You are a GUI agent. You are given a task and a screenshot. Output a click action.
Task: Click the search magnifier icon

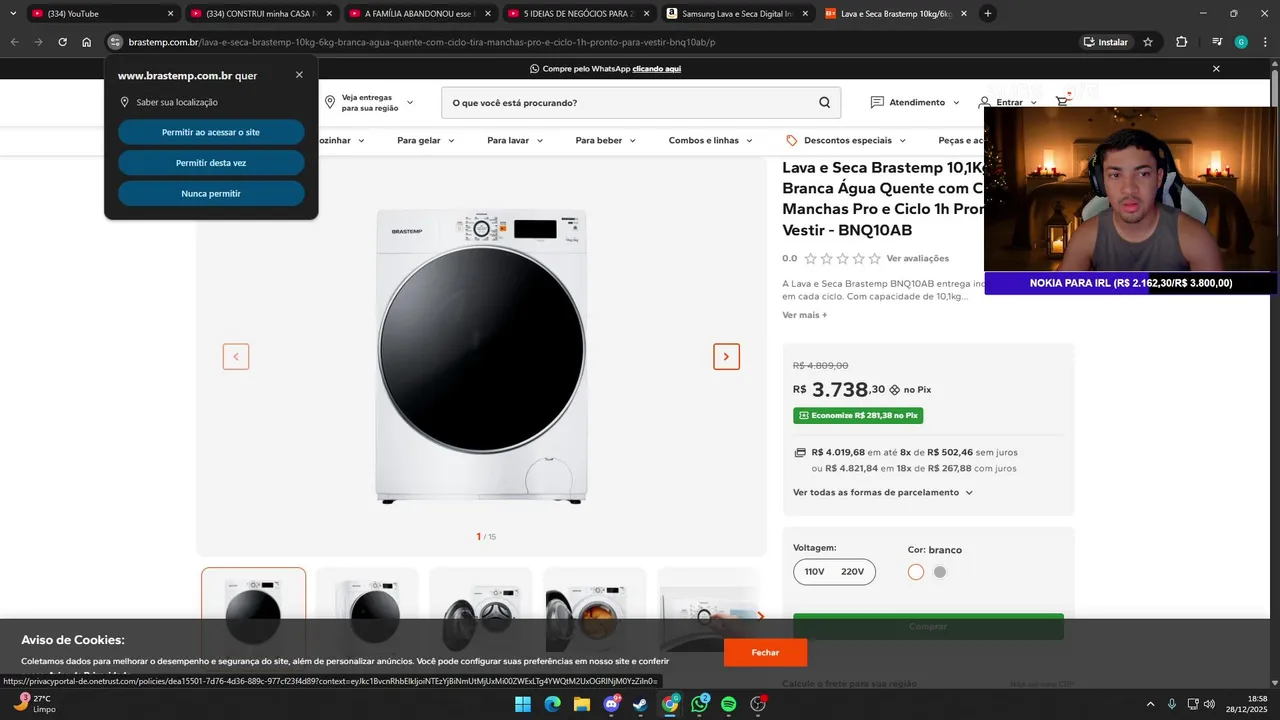coord(824,102)
